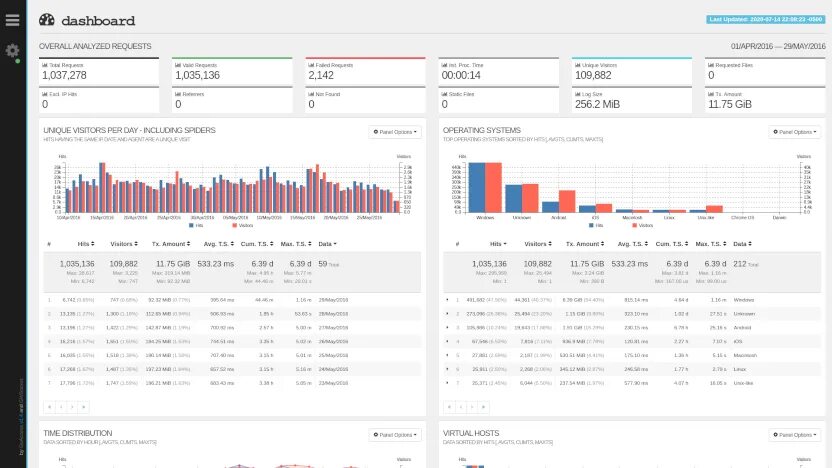Open the gear settings icon in sidebar

click(x=12, y=51)
